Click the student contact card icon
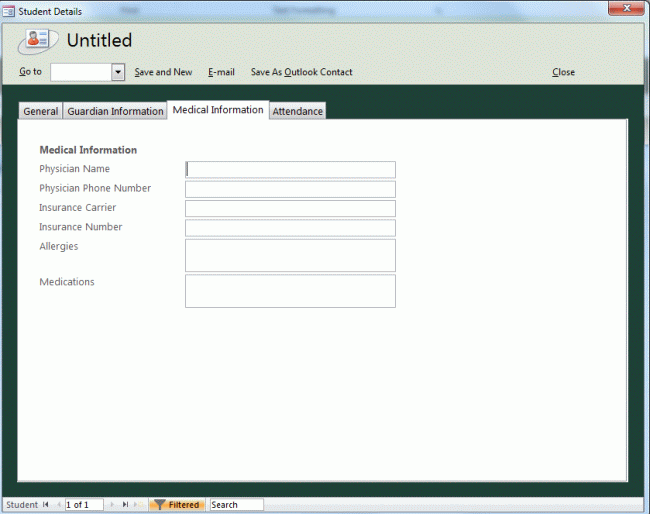The image size is (650, 514). [x=38, y=41]
